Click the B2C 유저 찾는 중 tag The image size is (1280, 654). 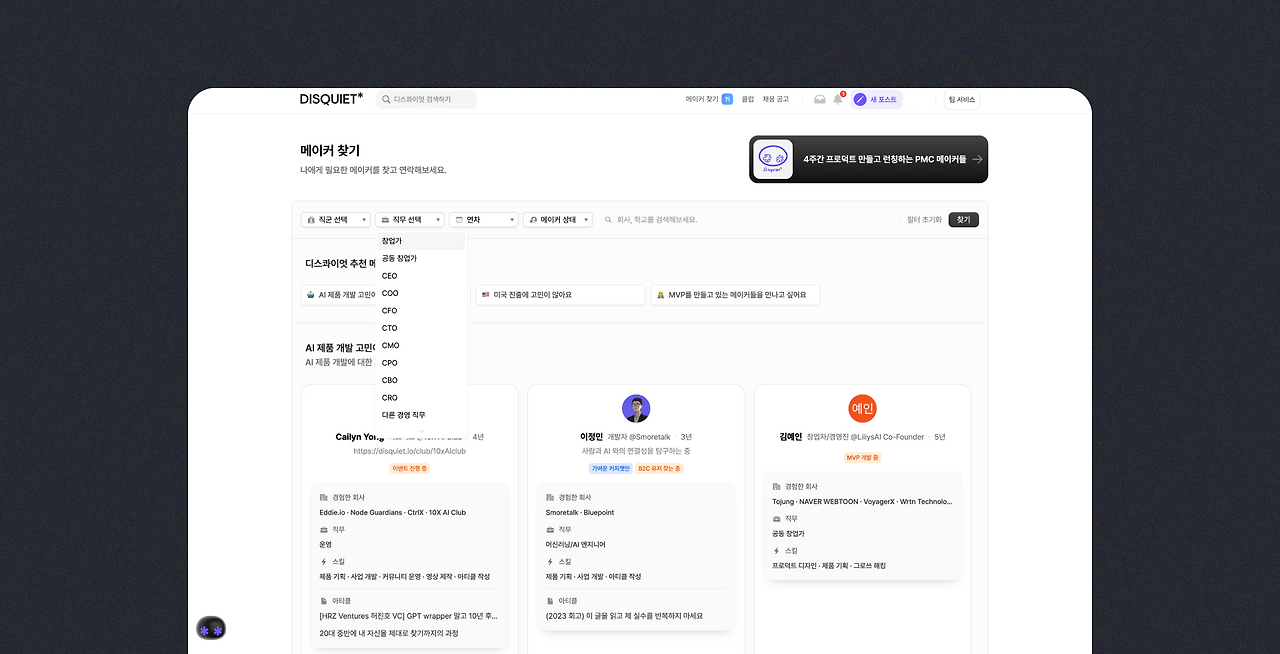tap(659, 468)
